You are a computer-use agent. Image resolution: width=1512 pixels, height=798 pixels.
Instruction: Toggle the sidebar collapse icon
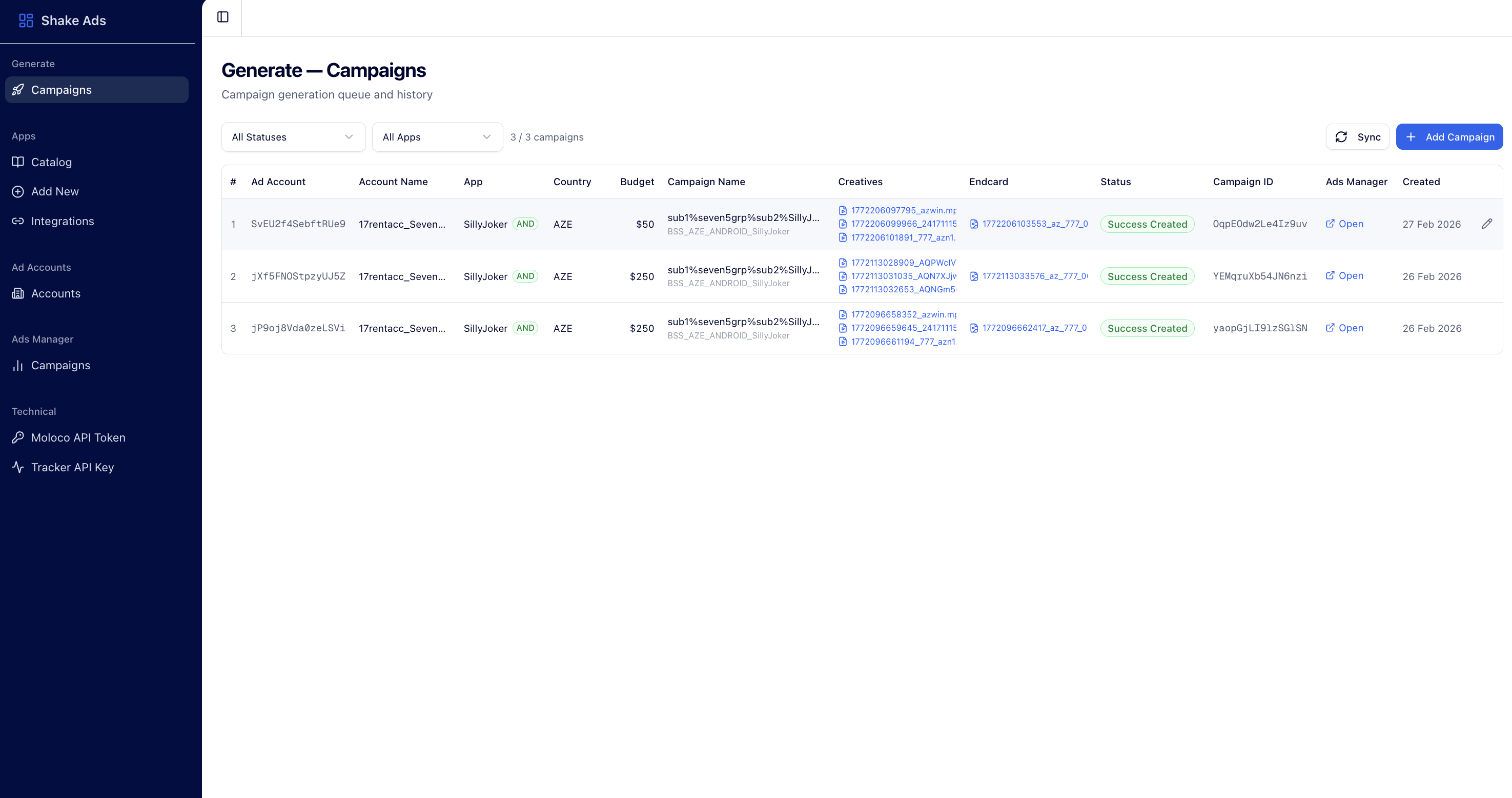[222, 17]
